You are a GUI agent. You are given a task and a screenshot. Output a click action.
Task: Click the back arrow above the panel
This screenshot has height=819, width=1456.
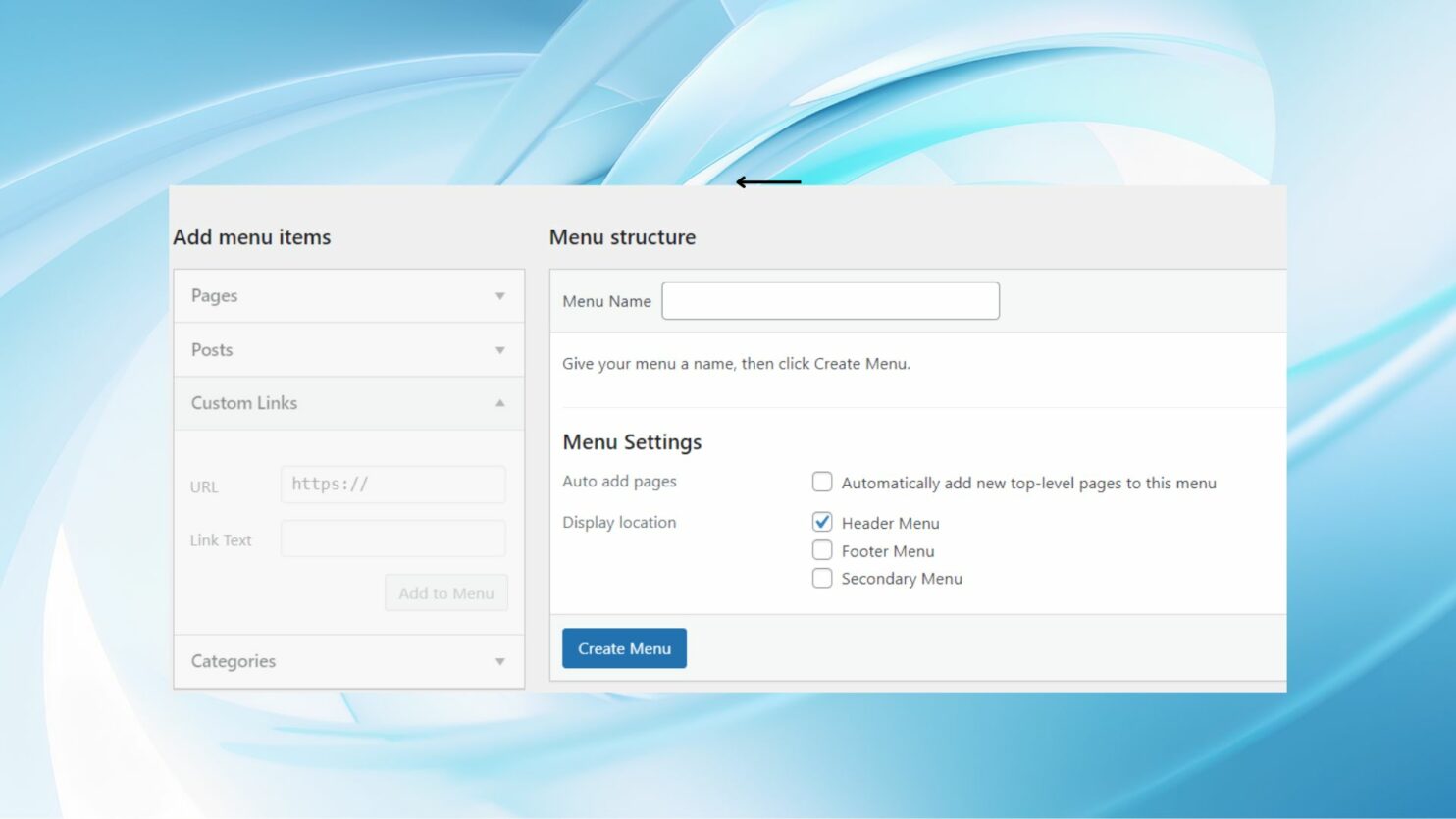point(768,182)
